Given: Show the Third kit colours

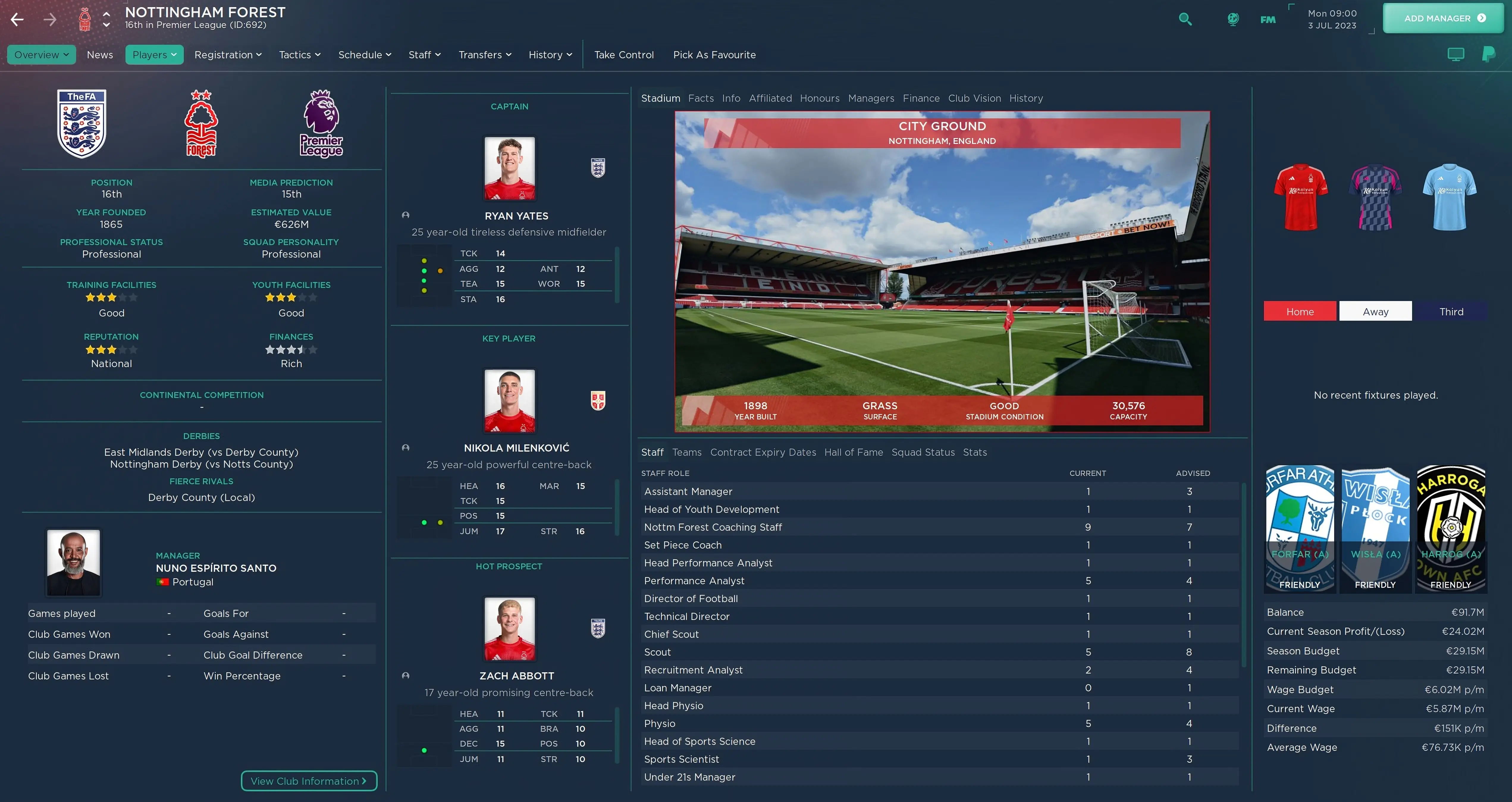Looking at the screenshot, I should [x=1451, y=311].
